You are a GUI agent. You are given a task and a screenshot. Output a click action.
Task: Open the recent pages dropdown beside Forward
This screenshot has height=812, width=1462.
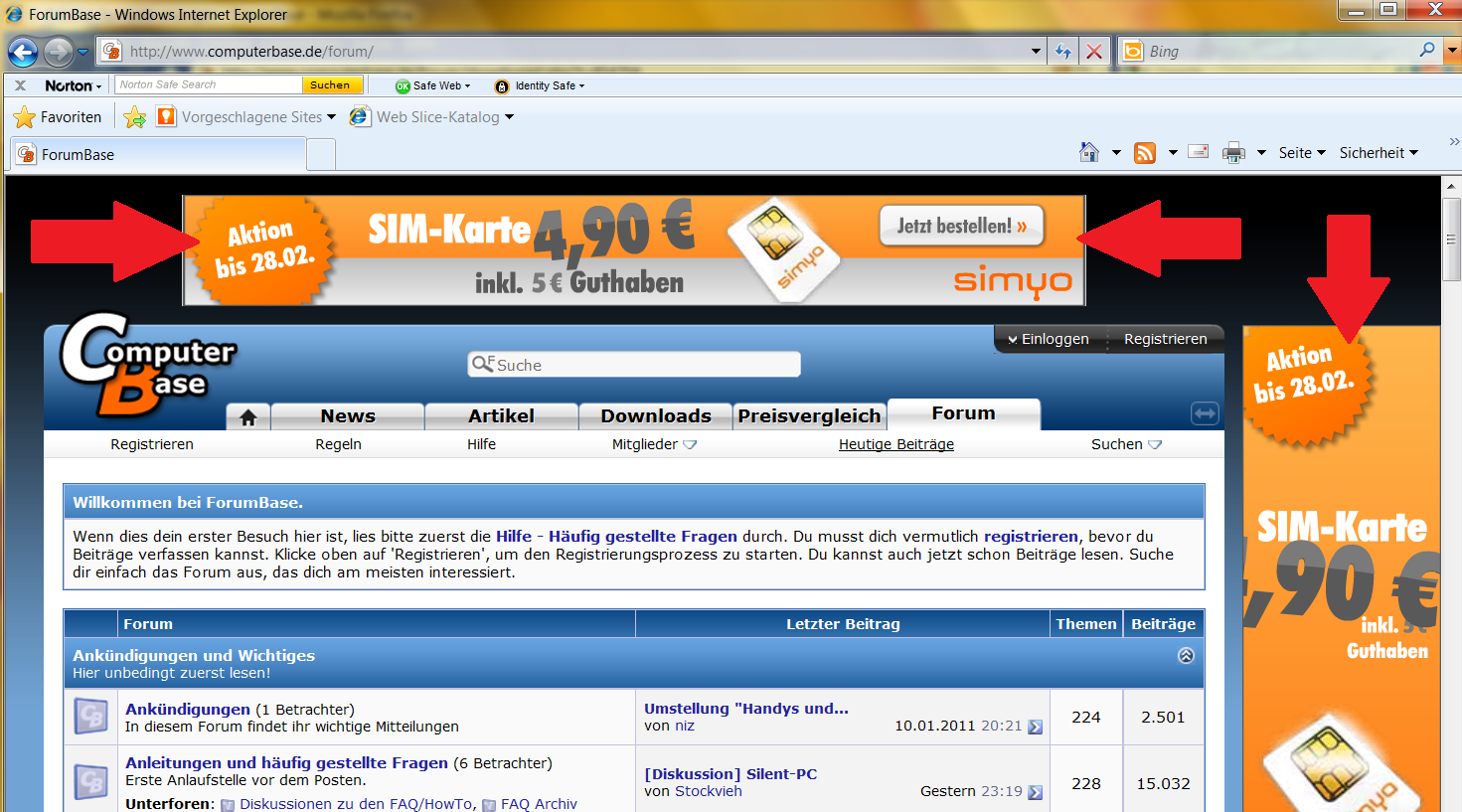click(x=83, y=52)
